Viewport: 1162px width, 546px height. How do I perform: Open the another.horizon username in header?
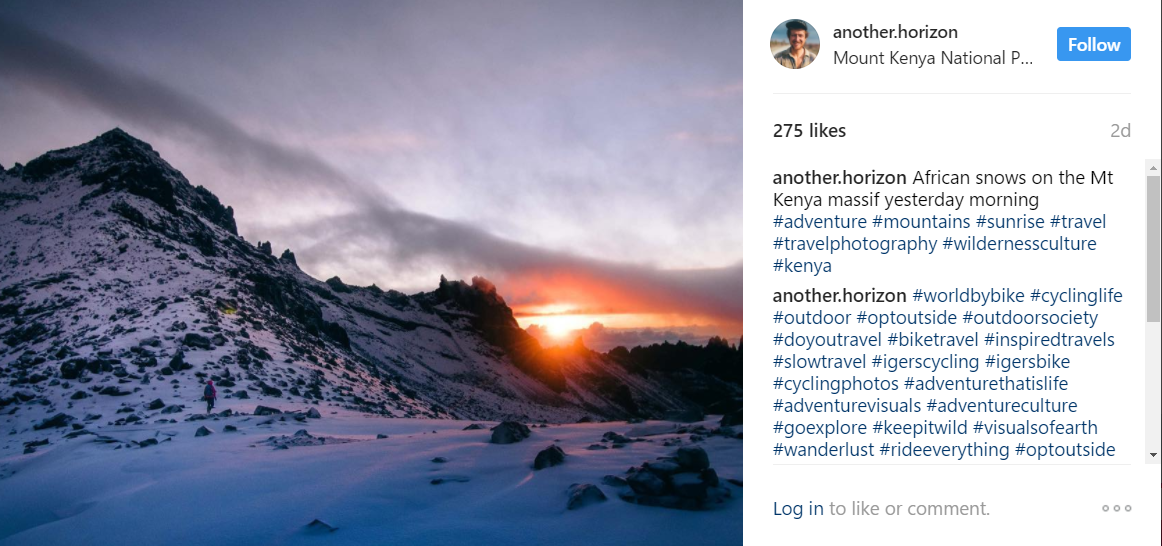click(x=895, y=32)
